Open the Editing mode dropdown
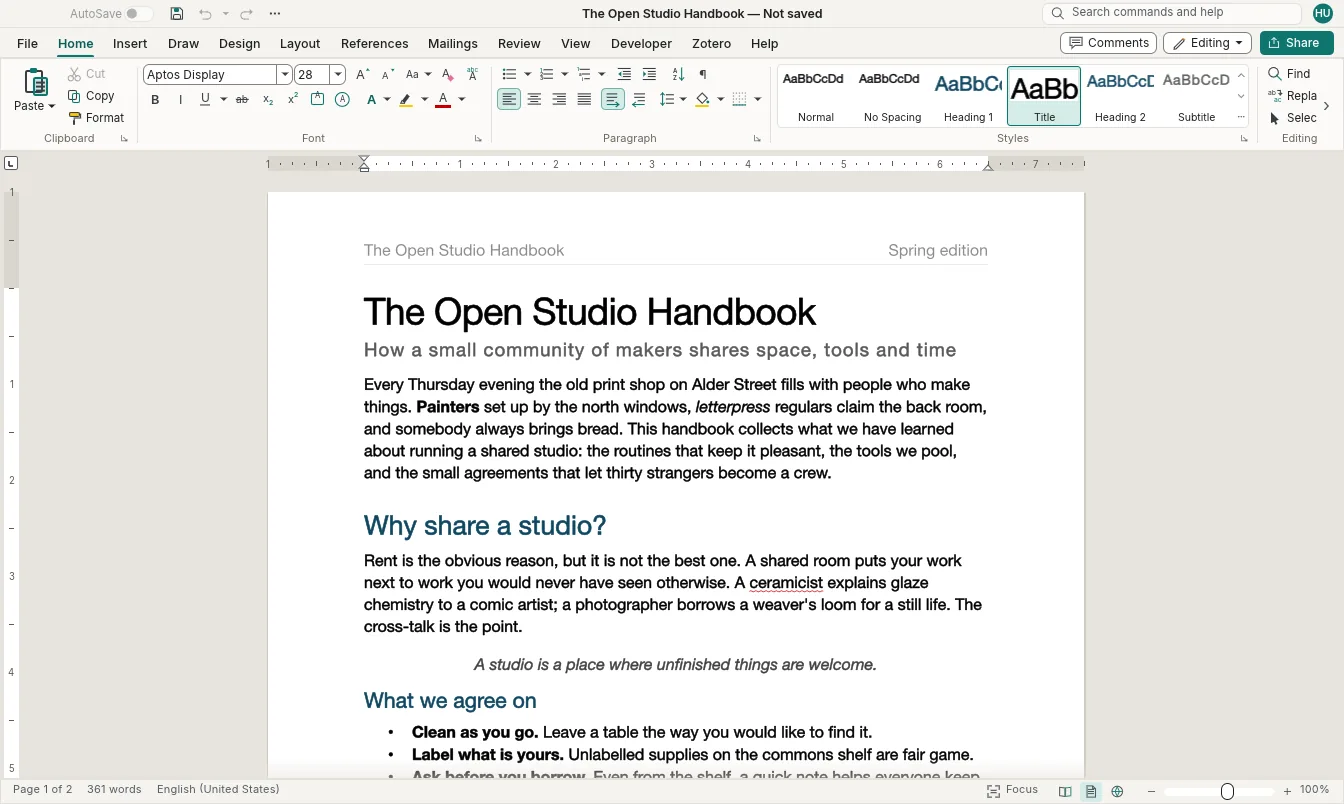The height and width of the screenshot is (804, 1344). [x=1207, y=43]
